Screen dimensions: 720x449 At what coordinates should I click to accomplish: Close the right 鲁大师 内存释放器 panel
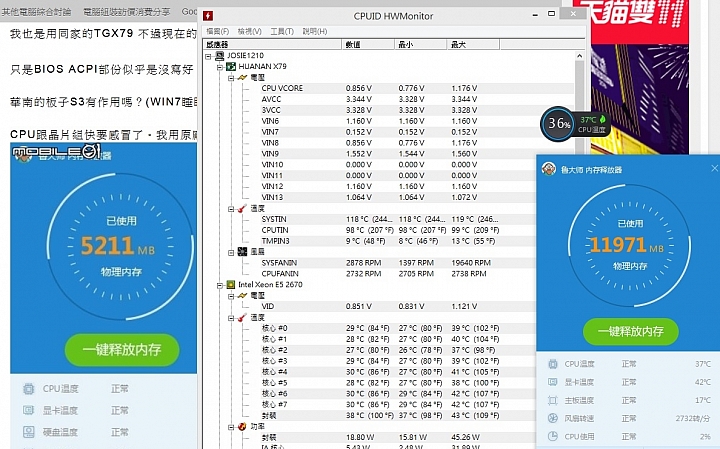pos(714,168)
